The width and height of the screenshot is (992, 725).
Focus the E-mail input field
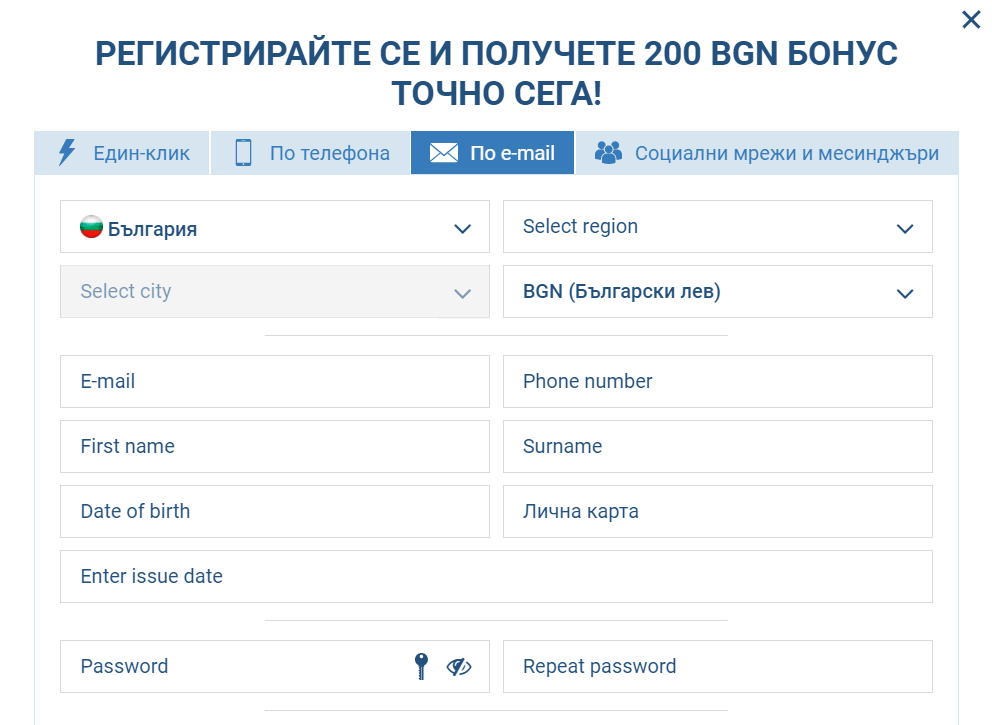point(275,381)
